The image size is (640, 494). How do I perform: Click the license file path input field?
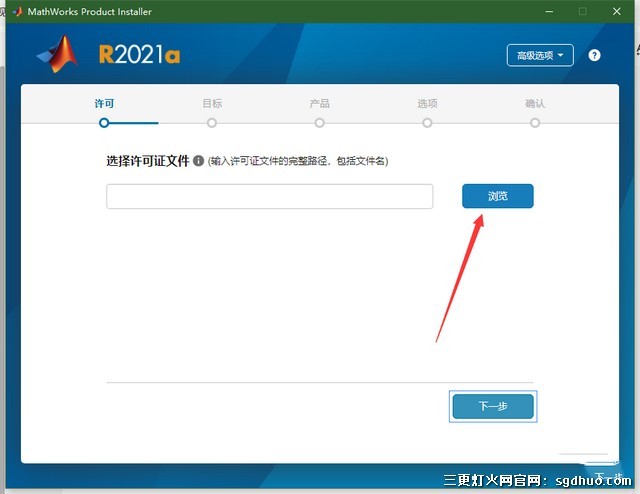pyautogui.click(x=270, y=196)
